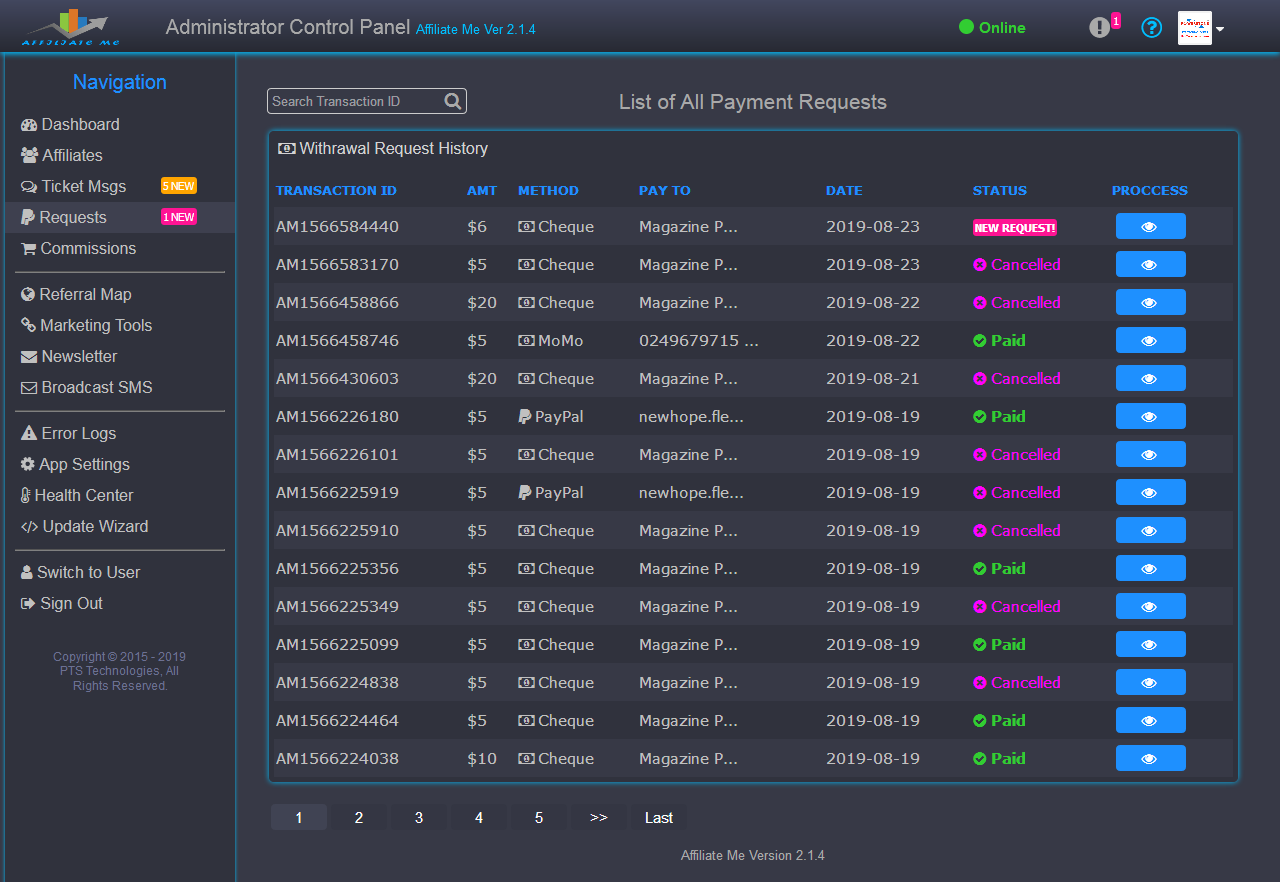Go to page 3 of requests
Viewport: 1280px width, 882px height.
pos(418,818)
